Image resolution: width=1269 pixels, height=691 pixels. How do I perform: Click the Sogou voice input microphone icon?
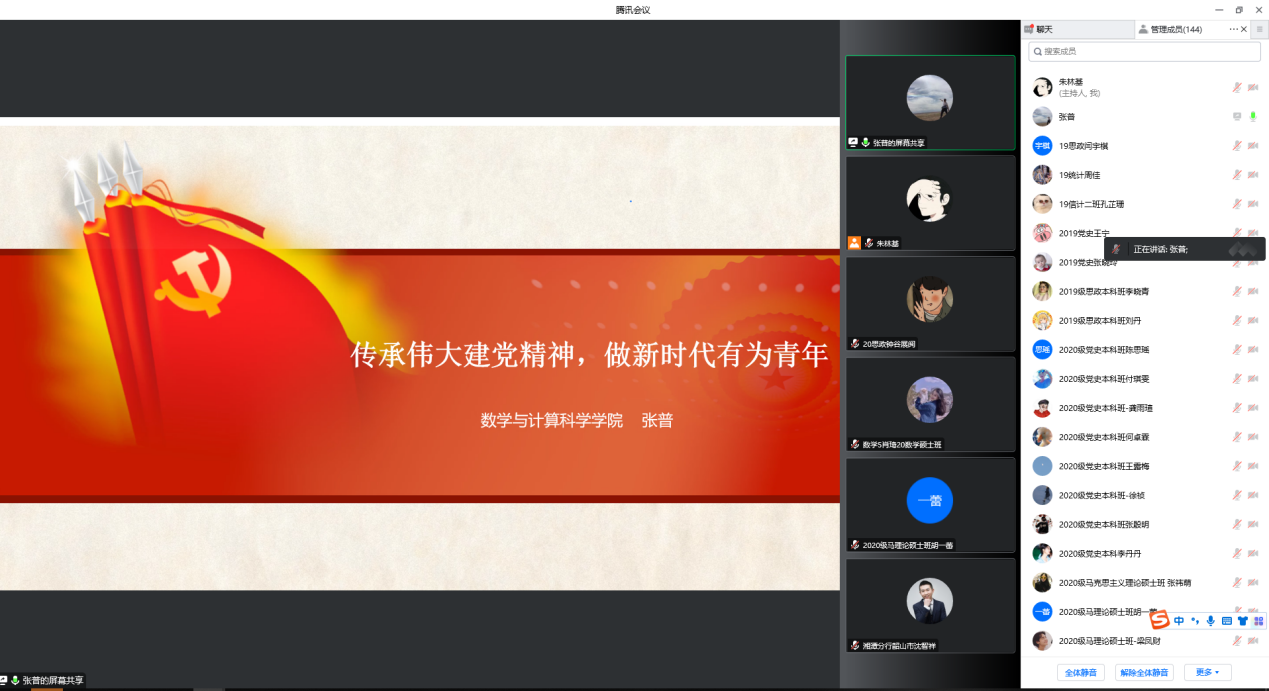point(1210,621)
